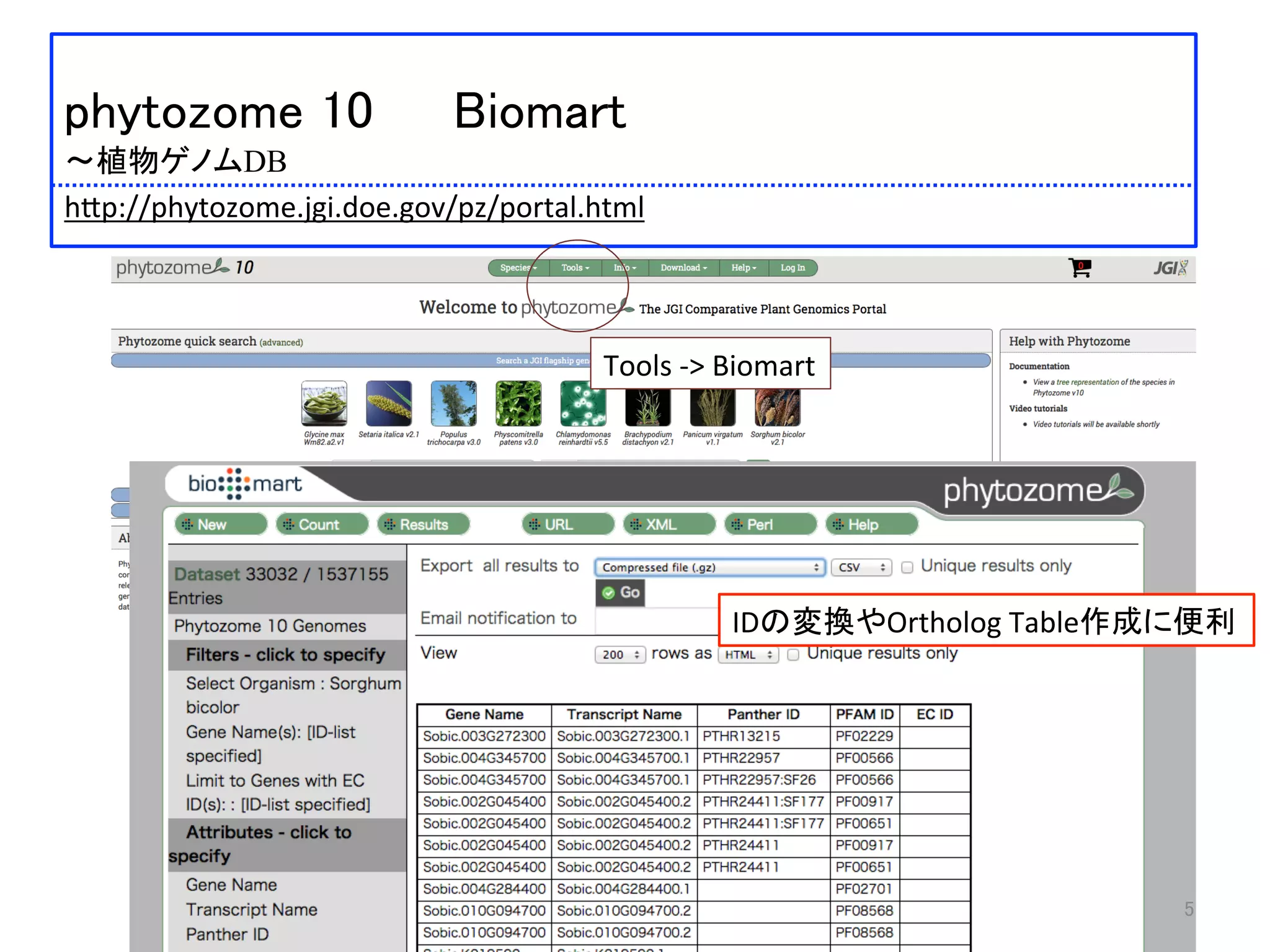Click the Transcript Name column header

624,715
